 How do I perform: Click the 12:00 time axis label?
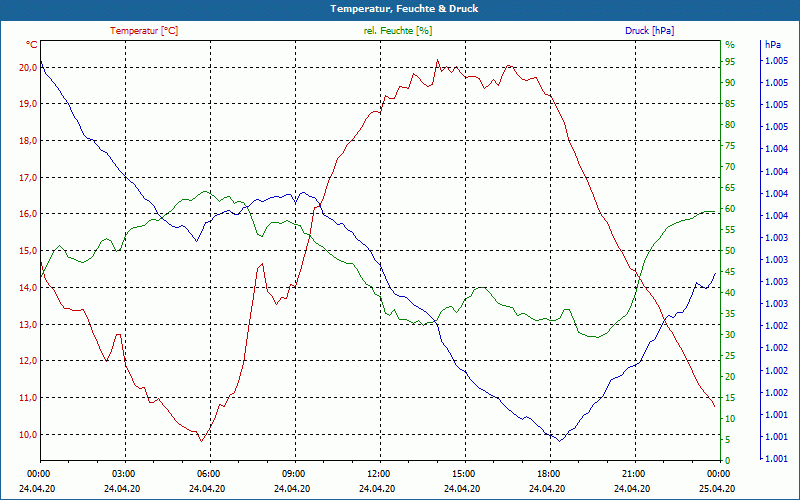379,473
